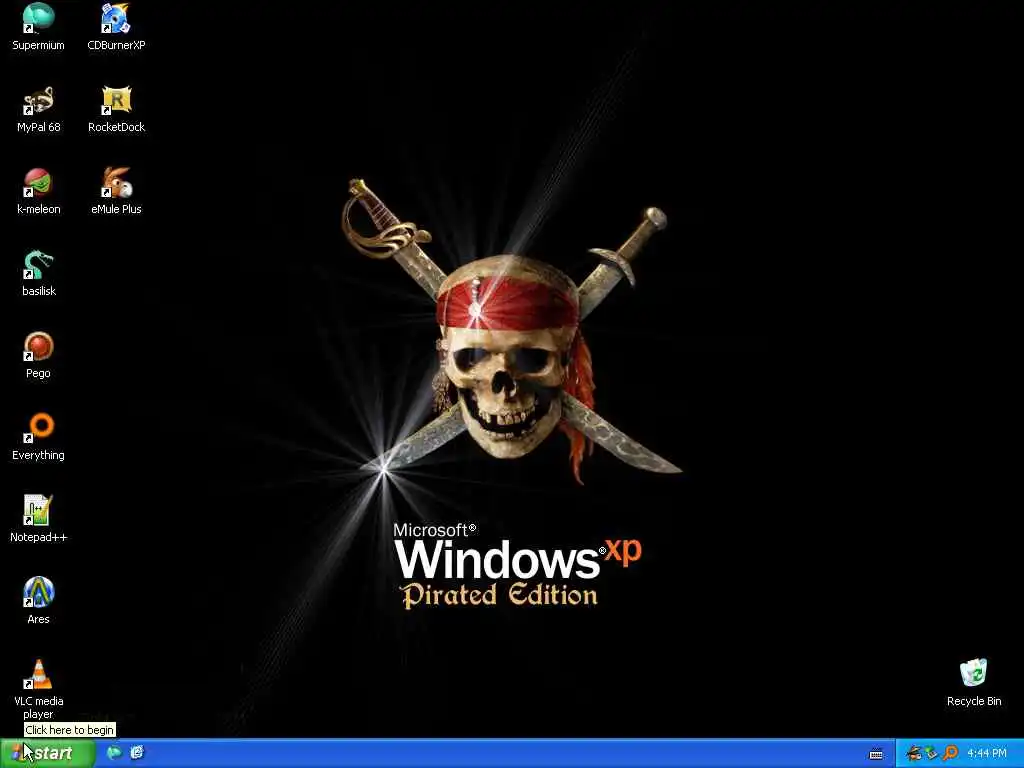The width and height of the screenshot is (1024, 768).
Task: Click the second quick launch icon beside Start
Action: coord(137,753)
